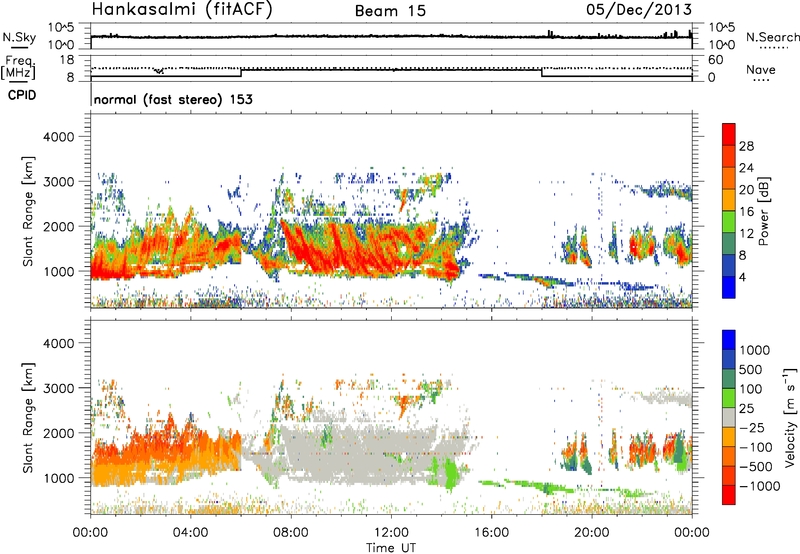
Task: Click the CPID label
Action: pos(22,95)
